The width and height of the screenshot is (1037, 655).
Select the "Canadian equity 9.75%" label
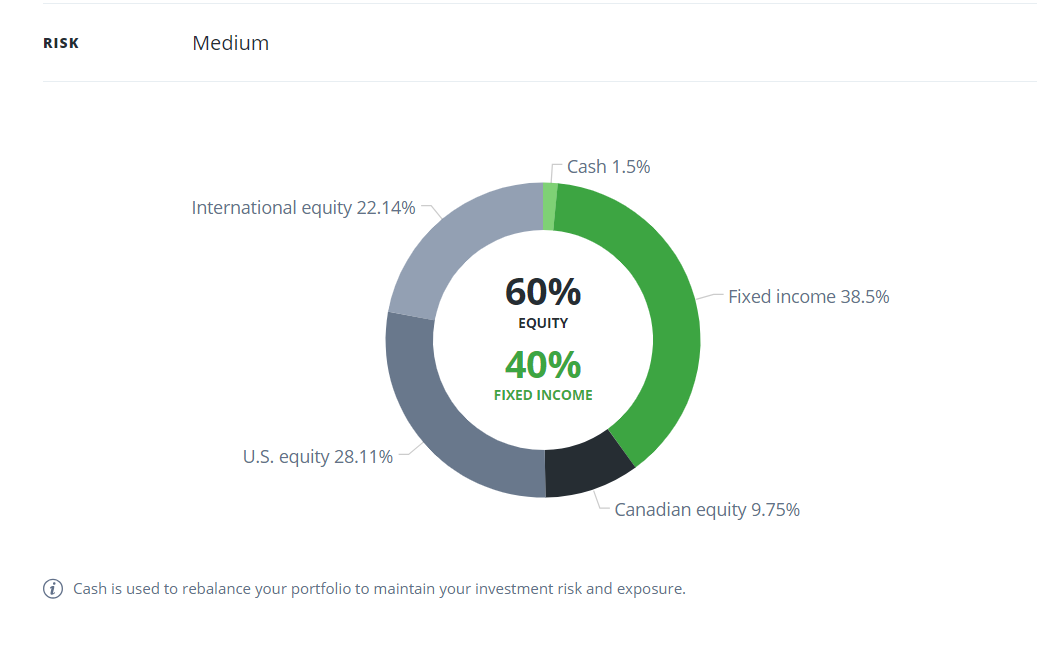[x=706, y=510]
